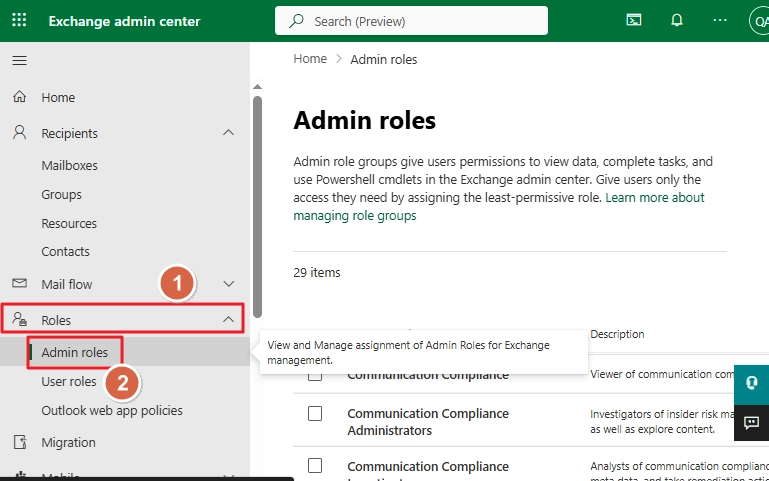Image resolution: width=769 pixels, height=481 pixels.
Task: Click the Migration icon in sidebar
Action: 20,442
